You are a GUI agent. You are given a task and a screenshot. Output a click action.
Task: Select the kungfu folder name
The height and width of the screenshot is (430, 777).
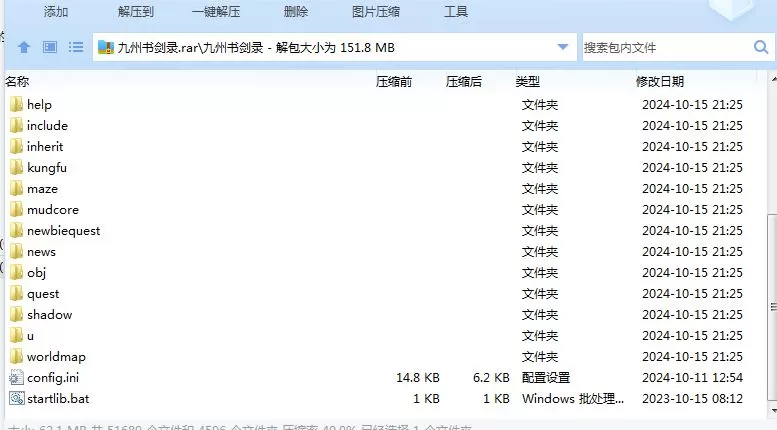pos(47,167)
